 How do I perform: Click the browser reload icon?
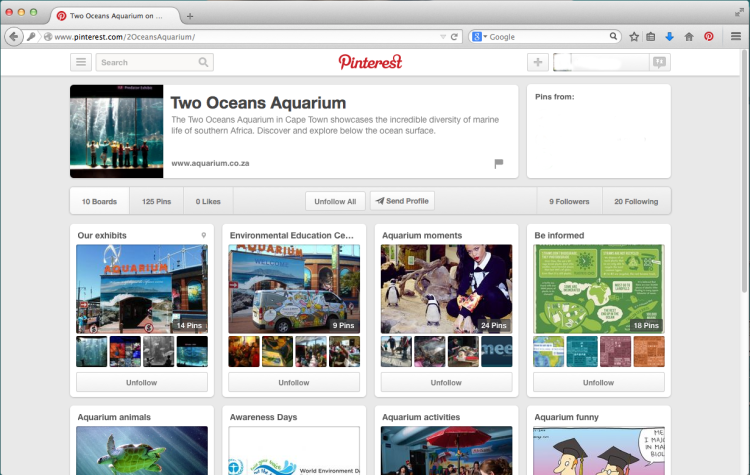point(454,36)
